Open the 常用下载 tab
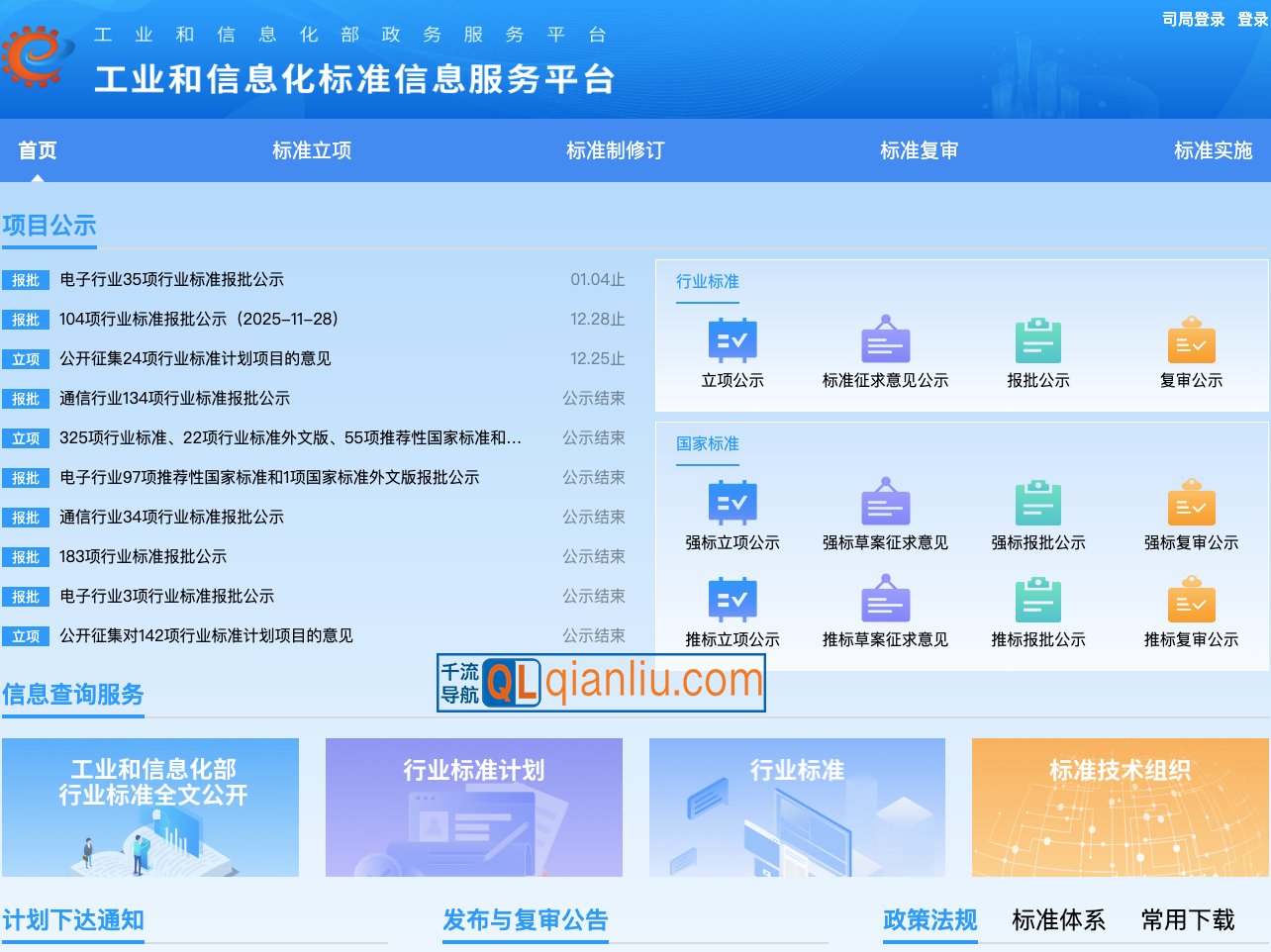The height and width of the screenshot is (952, 1271). [1187, 920]
